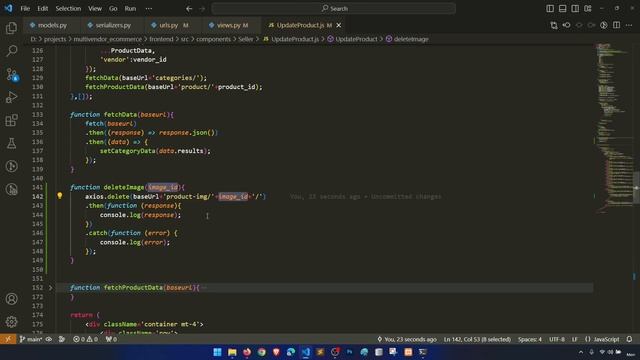This screenshot has width=640, height=360.
Task: Open the Manage gear icon
Action: coord(11,322)
